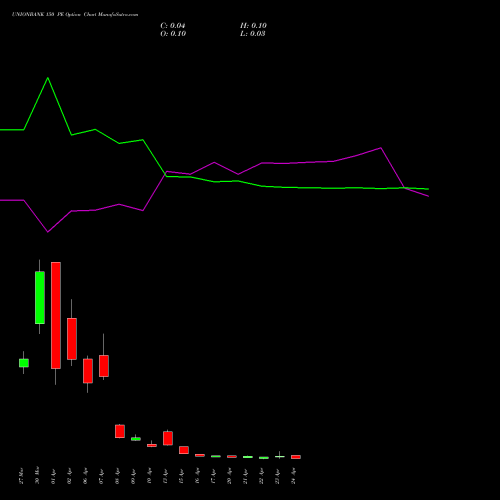
Task: Click the '24 Apr' date axis label
Action: click(293, 477)
